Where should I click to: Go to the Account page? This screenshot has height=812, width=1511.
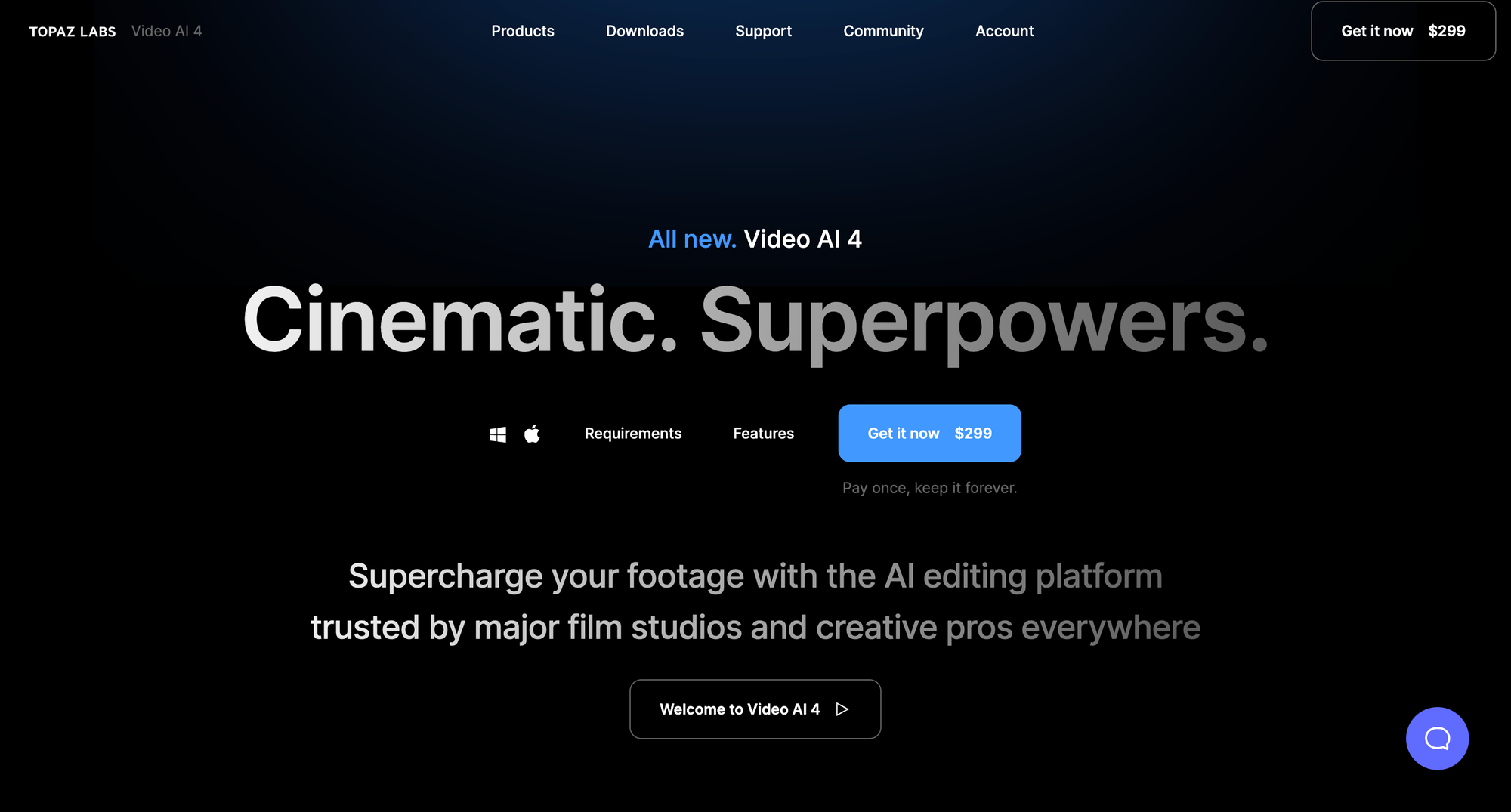tap(1004, 31)
